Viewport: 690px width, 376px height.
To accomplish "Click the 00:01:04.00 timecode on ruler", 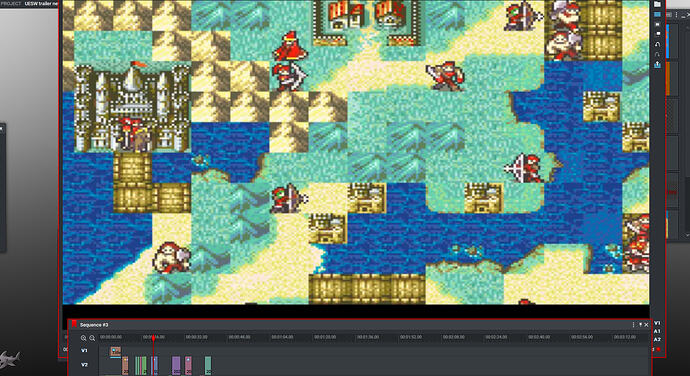I will pos(282,337).
